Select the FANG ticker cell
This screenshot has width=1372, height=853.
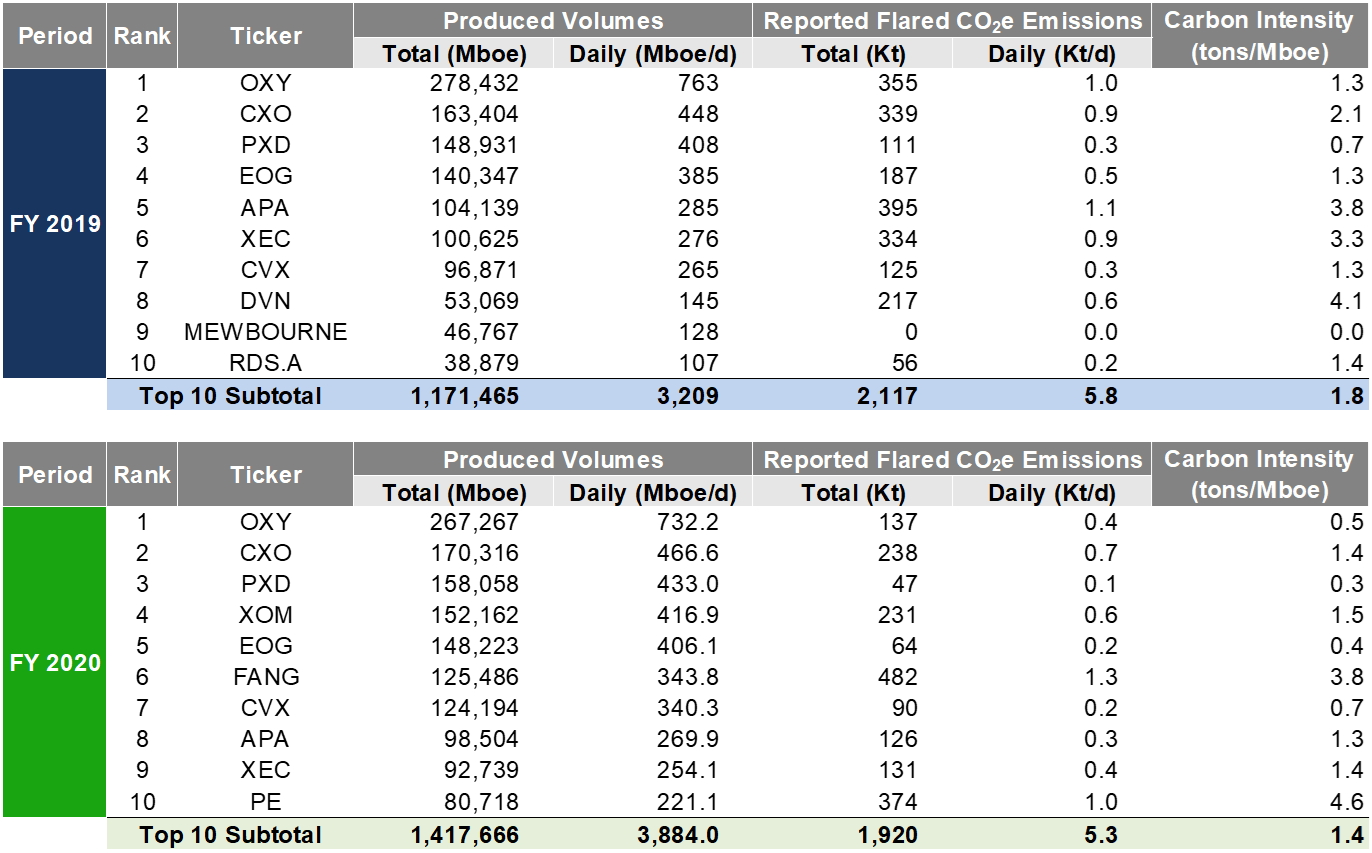tap(265, 677)
